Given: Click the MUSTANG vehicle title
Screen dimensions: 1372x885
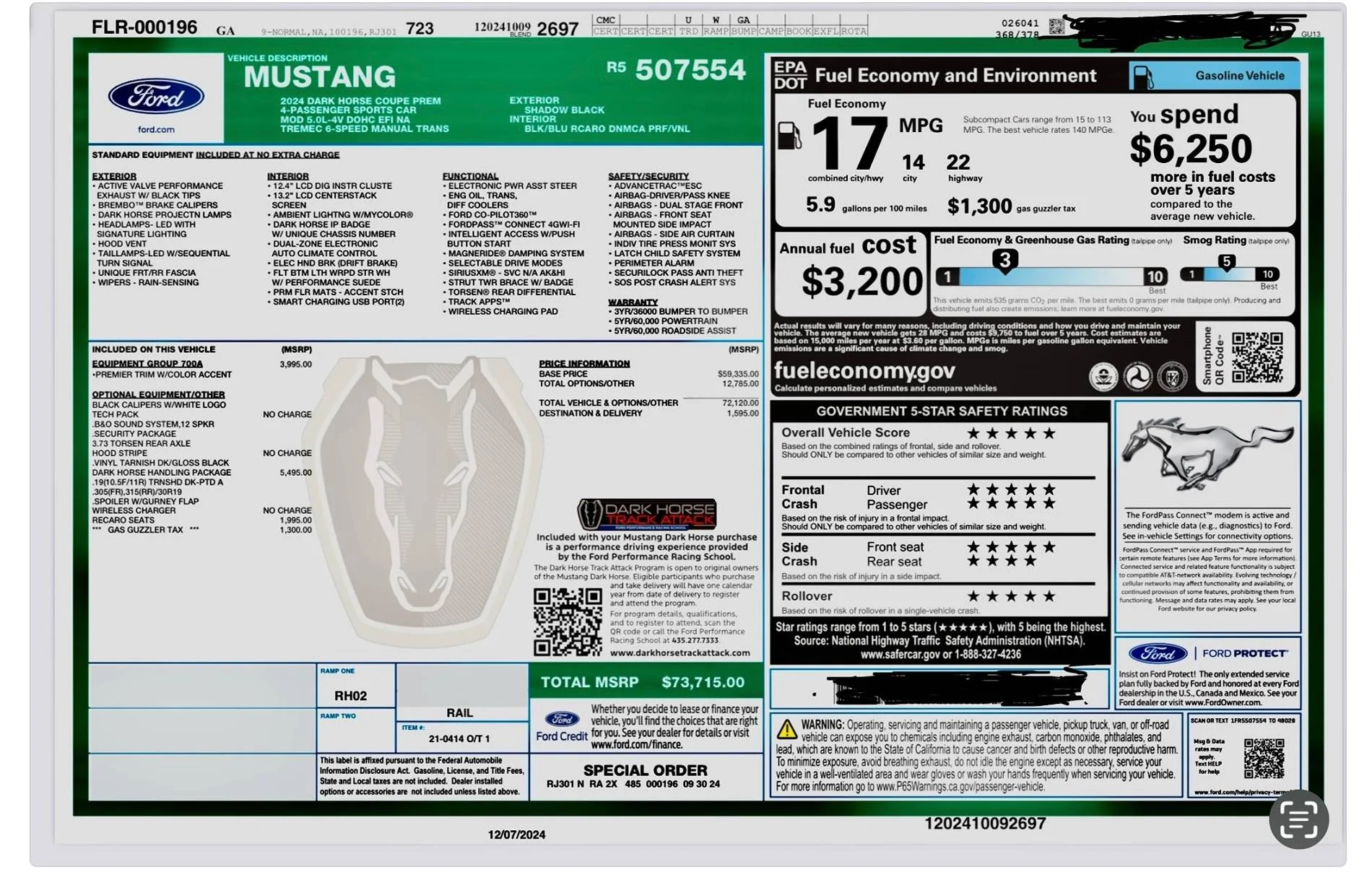Looking at the screenshot, I should [319, 77].
